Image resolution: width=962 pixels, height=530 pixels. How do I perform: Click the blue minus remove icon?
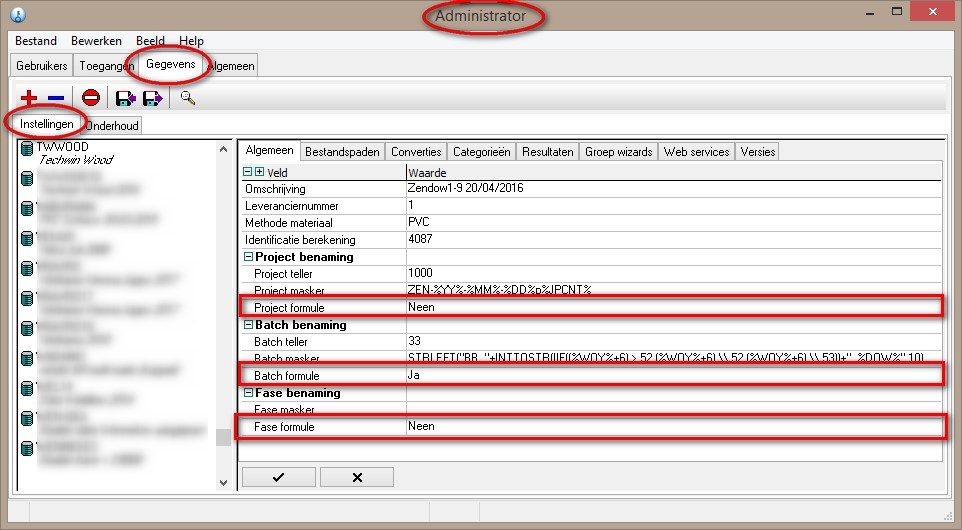click(56, 98)
